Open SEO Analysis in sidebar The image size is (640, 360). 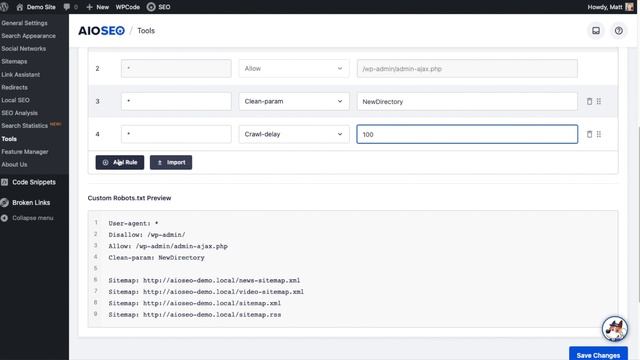point(19,113)
